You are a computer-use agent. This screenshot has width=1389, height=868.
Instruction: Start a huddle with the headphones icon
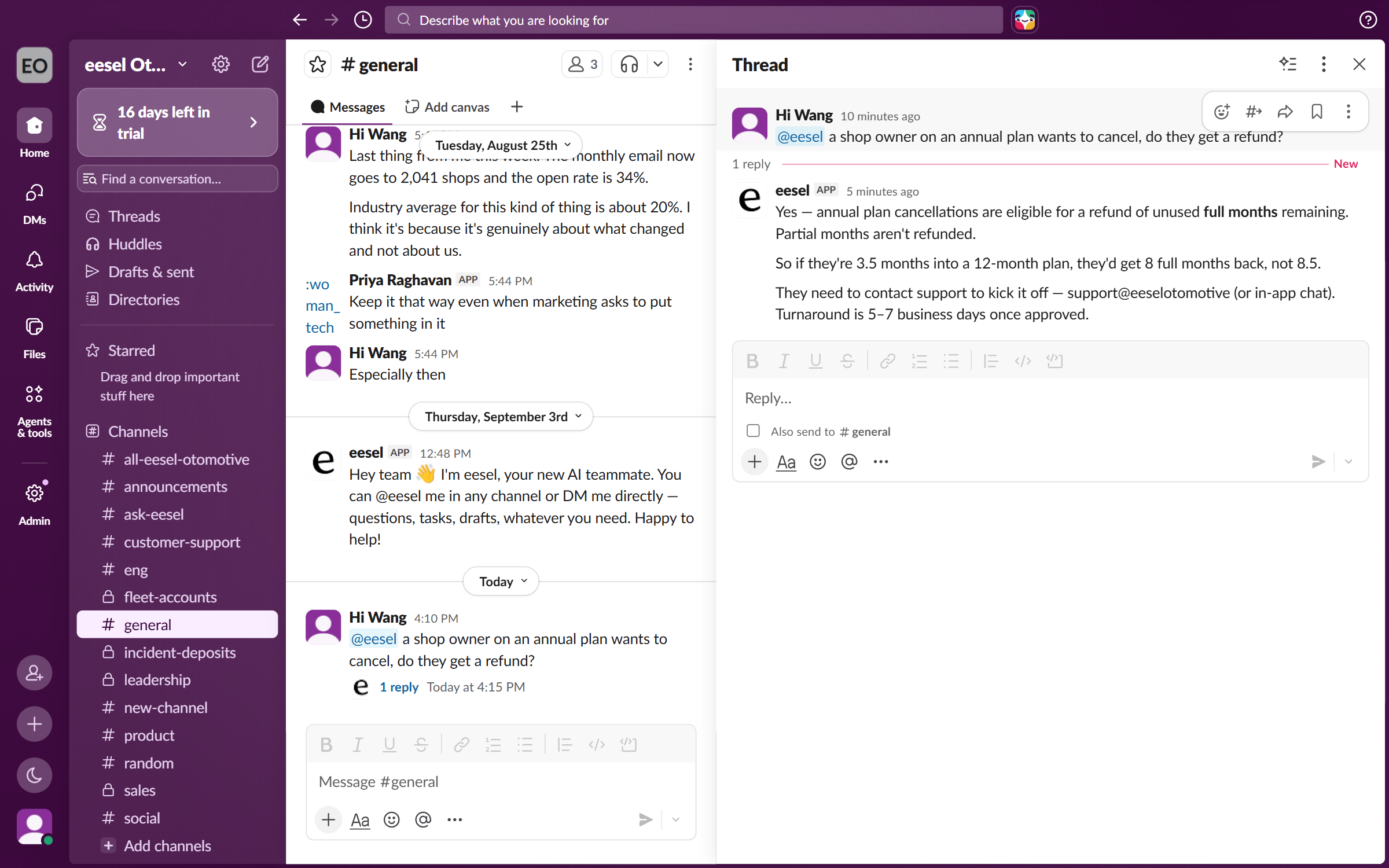[629, 64]
